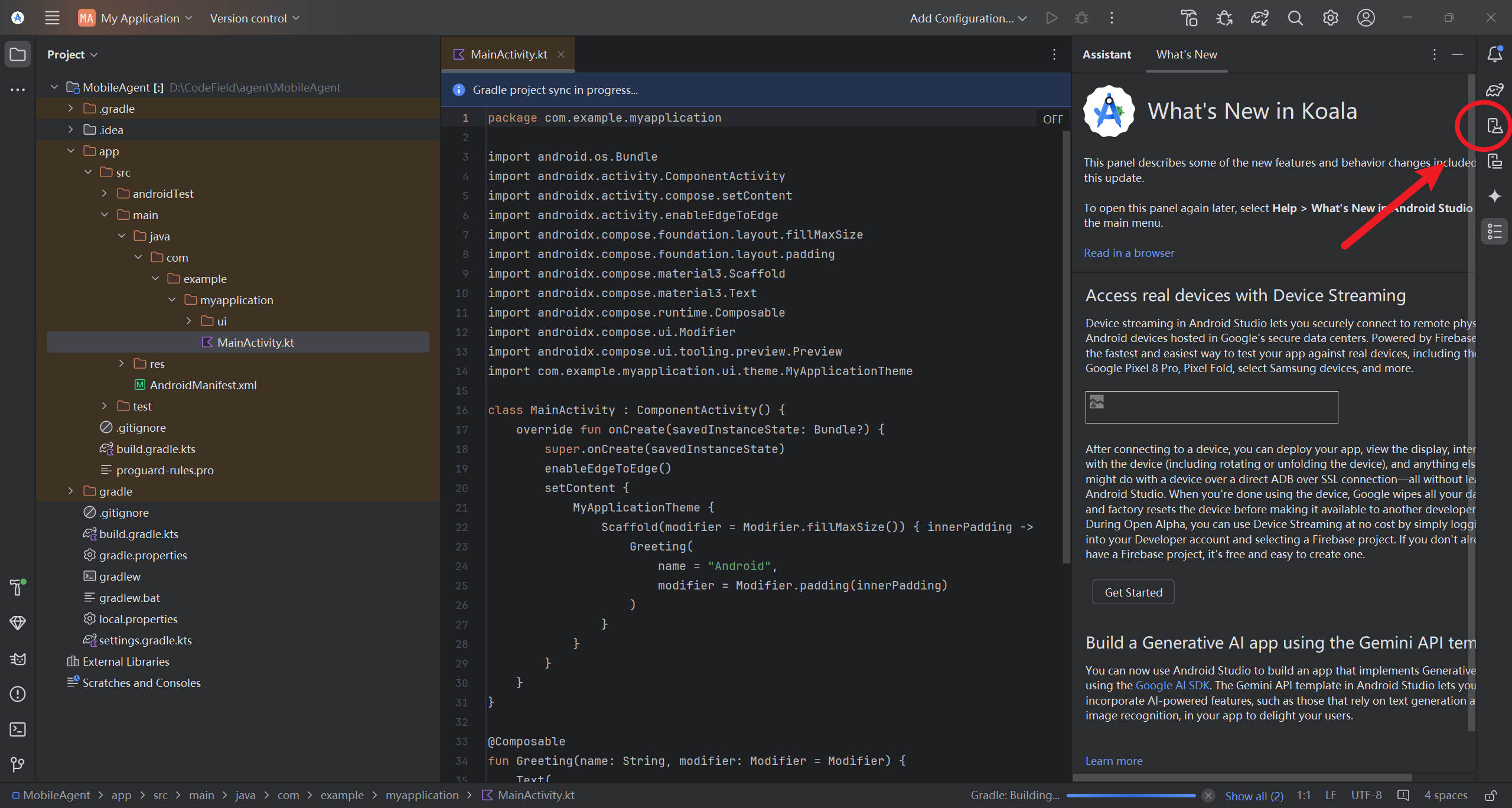1512x808 pixels.
Task: Click the What's New panel horizontal scrollbar
Action: [1242, 777]
